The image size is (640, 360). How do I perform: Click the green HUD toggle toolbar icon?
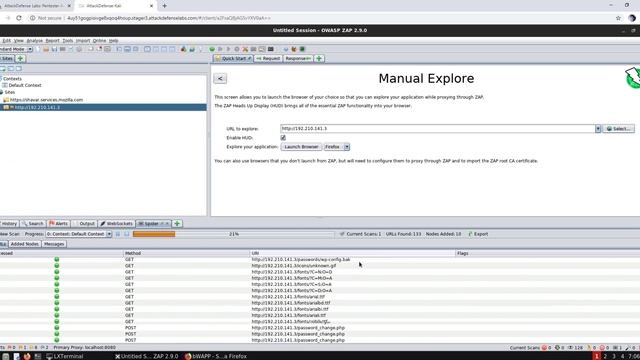(x=302, y=49)
